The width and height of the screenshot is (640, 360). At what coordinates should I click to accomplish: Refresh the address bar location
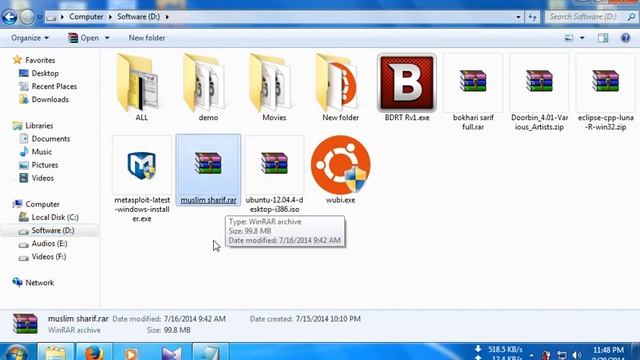coord(532,17)
